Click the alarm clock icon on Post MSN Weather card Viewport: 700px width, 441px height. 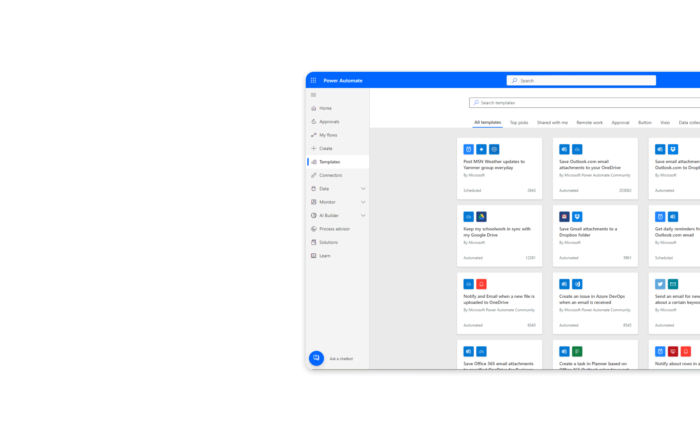tap(468, 150)
